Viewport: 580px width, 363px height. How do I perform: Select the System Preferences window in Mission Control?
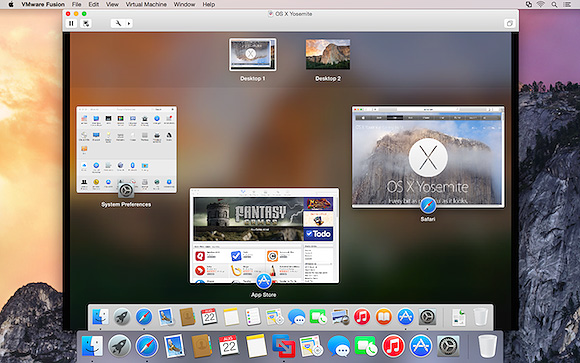127,149
